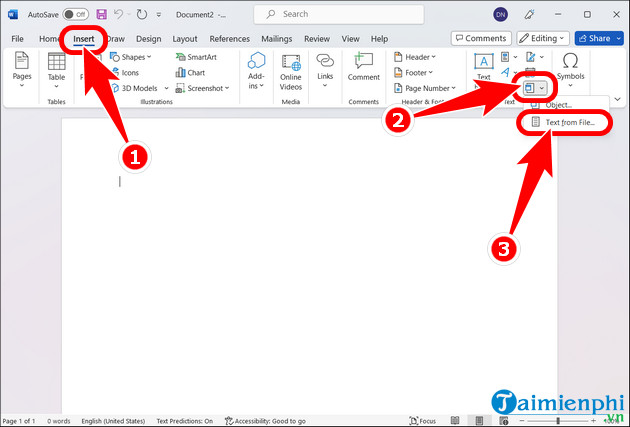Collapse the ribbon with the chevron
Viewport: 630px width, 427px height.
[618, 99]
